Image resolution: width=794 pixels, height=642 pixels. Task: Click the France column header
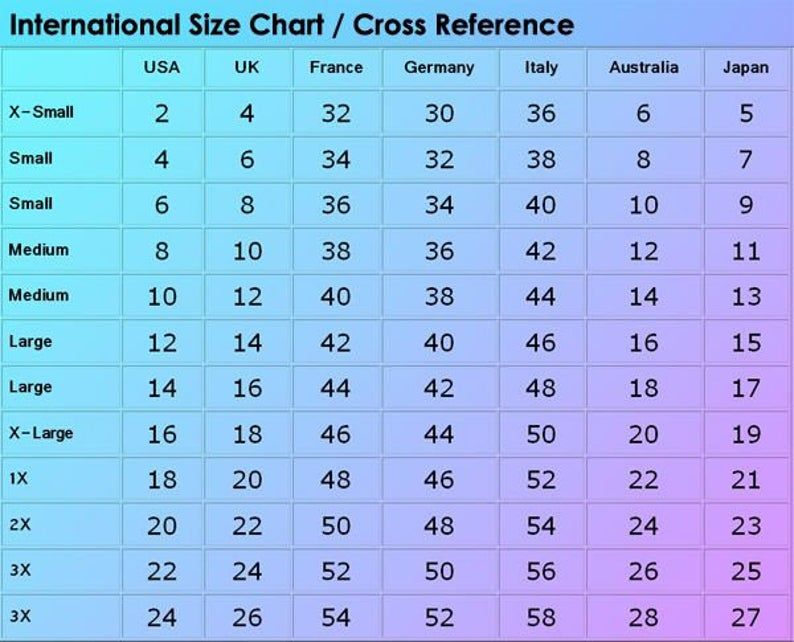336,68
